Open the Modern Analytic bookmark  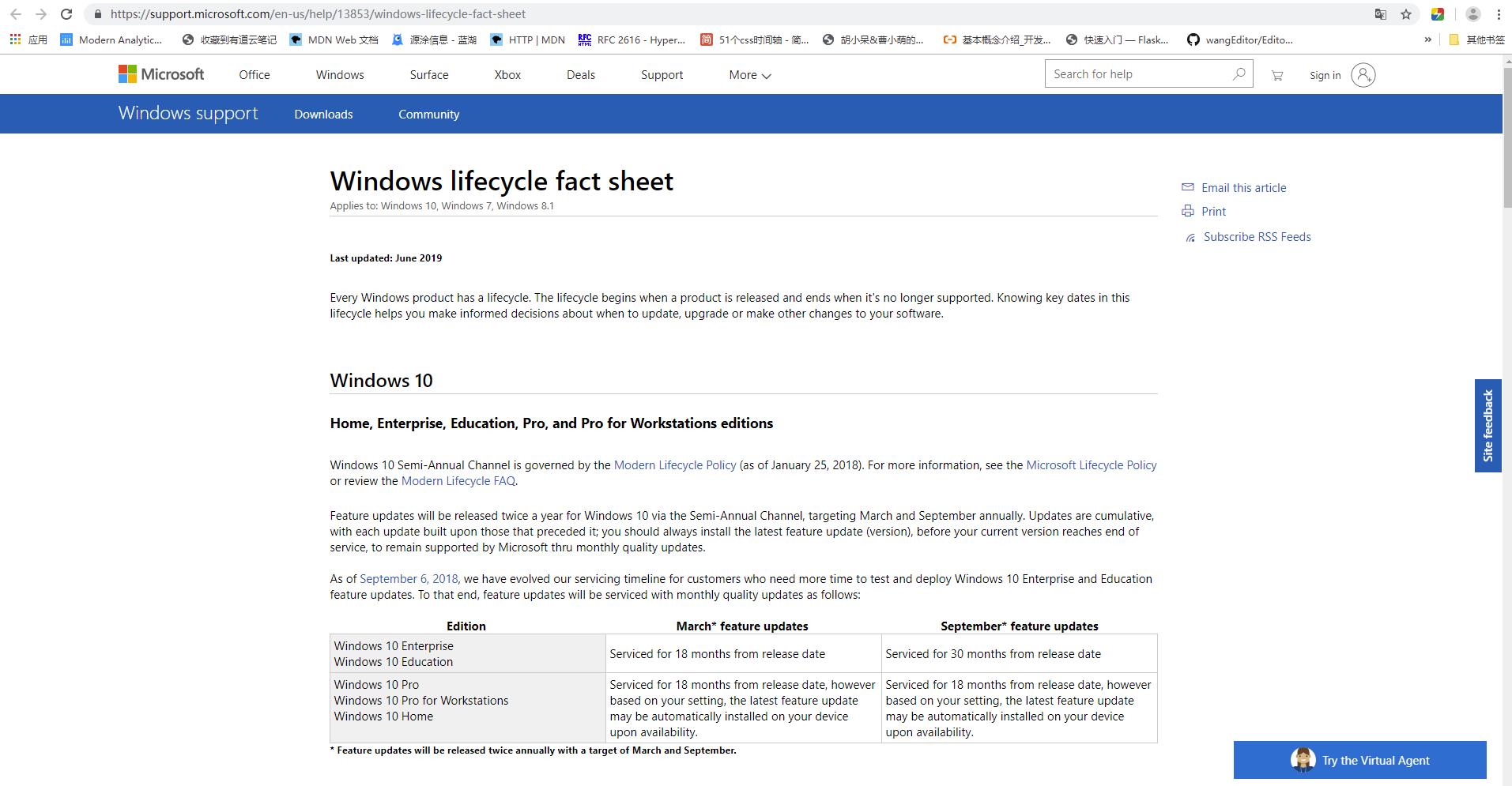click(x=111, y=39)
